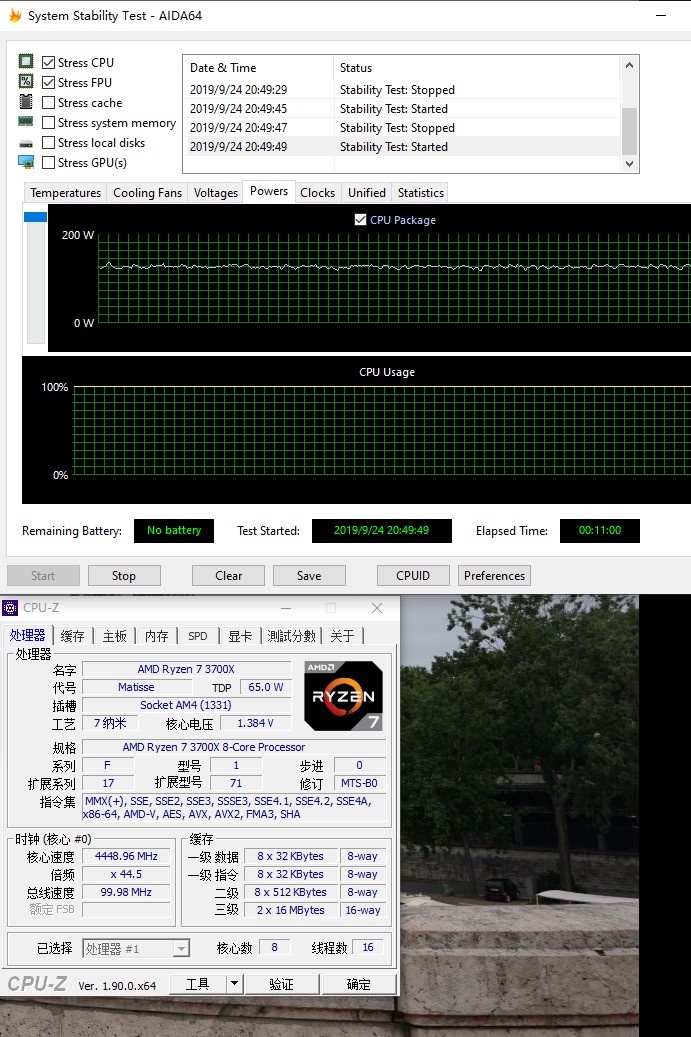Screen dimensions: 691x1037
Task: Select the 处理器 tab in CPU-Z
Action: pos(27,635)
